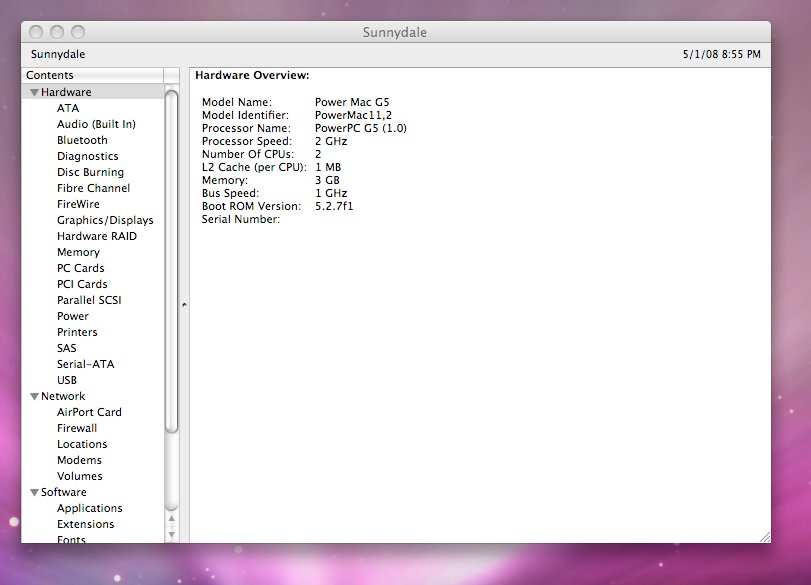
Task: Select Firewall under Network
Action: coord(77,428)
